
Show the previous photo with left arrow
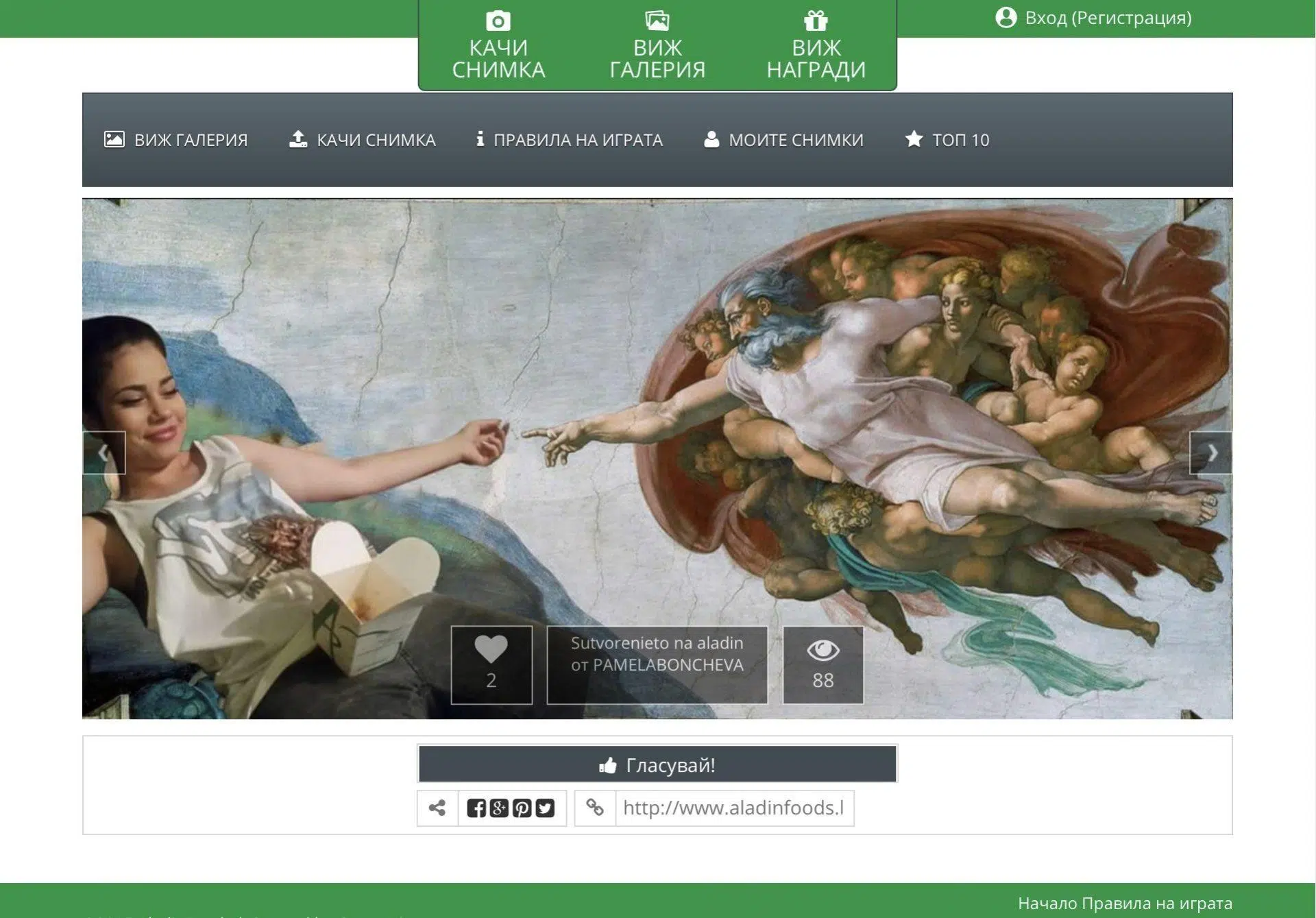point(104,452)
